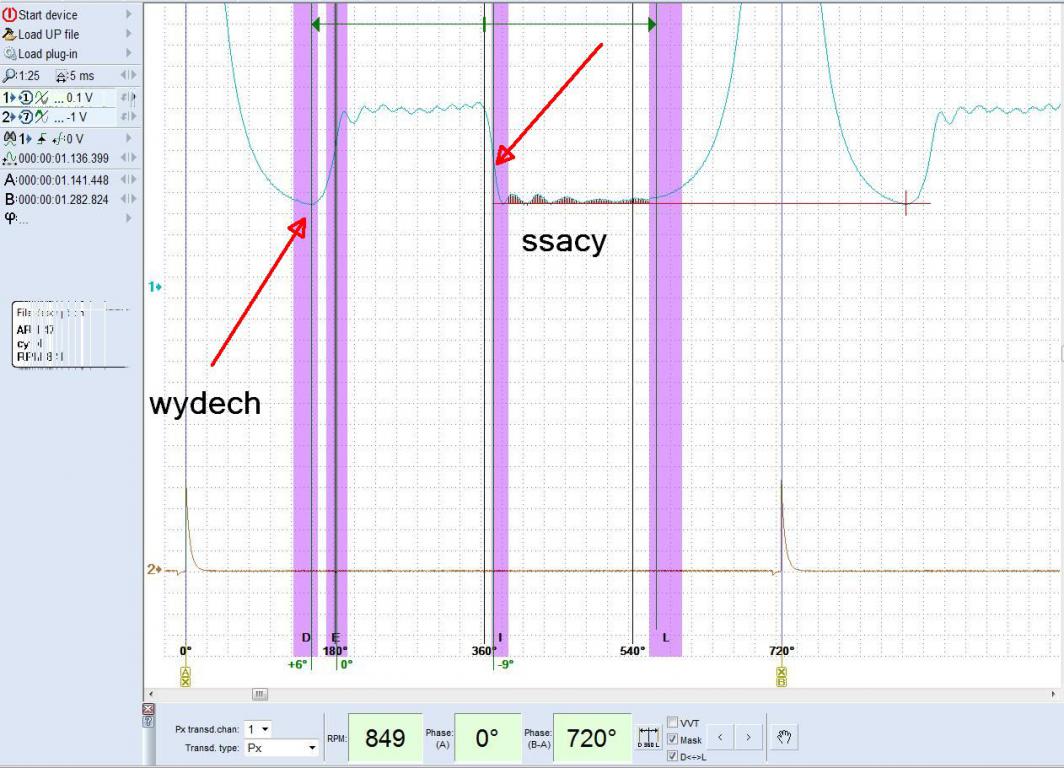Toggle the D<=>L checkbox
The image size is (1064, 768).
coord(672,756)
